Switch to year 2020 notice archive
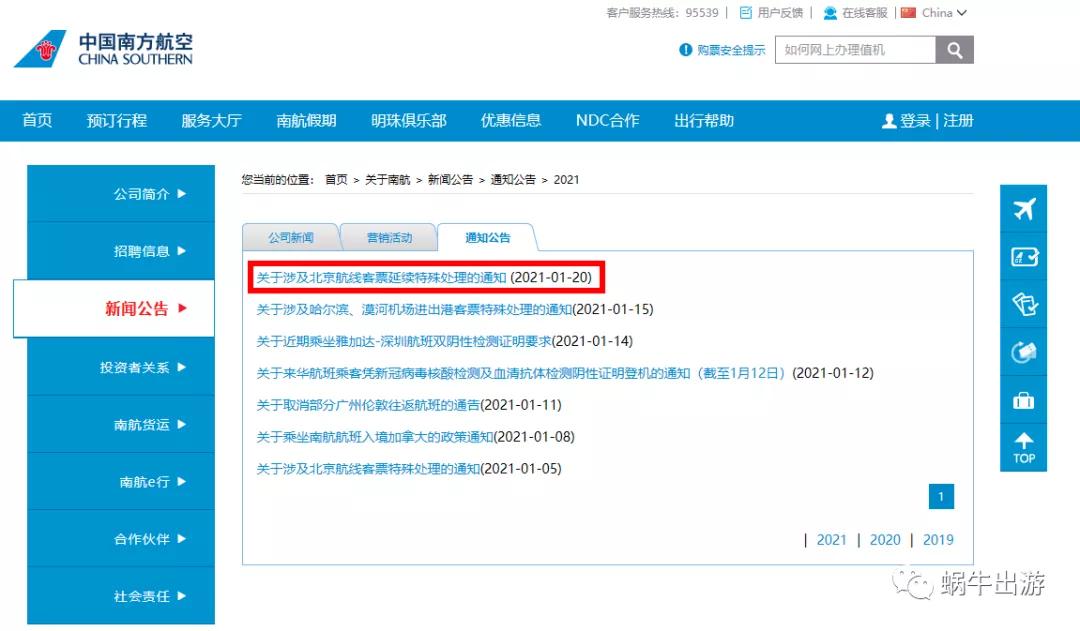The image size is (1080, 631). (886, 539)
